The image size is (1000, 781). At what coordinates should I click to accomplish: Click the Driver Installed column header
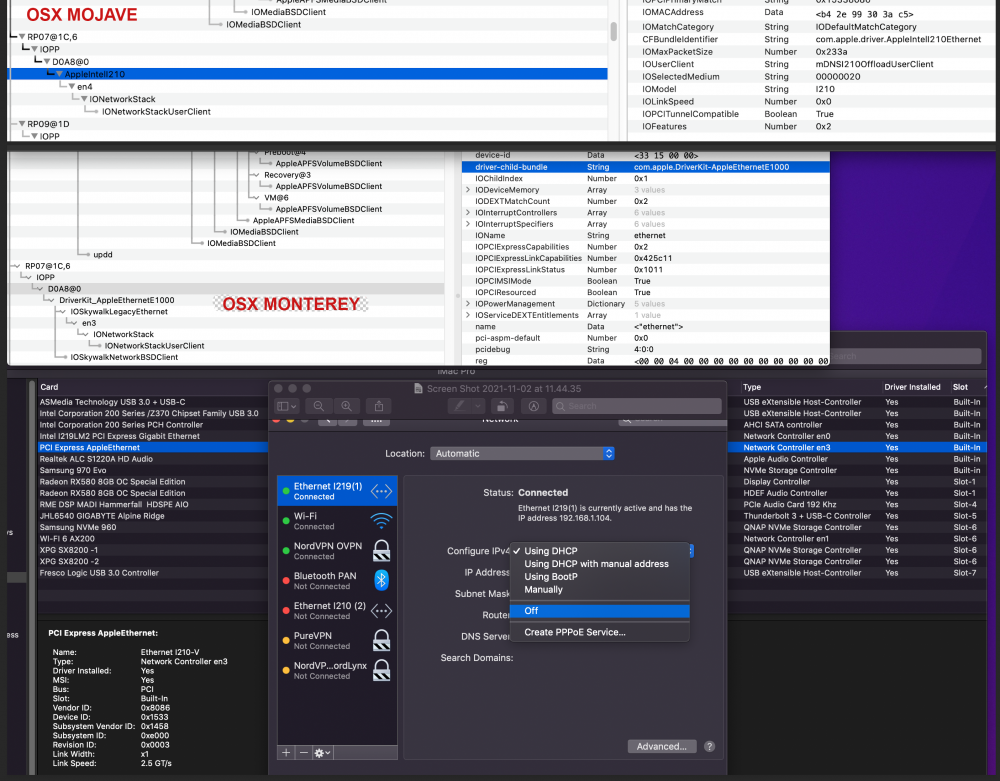912,387
